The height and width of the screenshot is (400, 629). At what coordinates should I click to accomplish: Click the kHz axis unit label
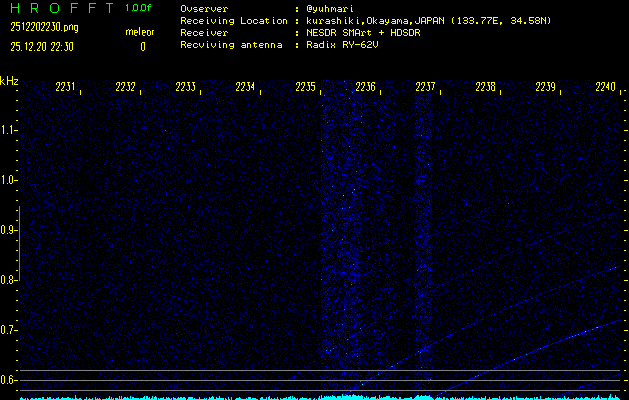pos(9,81)
